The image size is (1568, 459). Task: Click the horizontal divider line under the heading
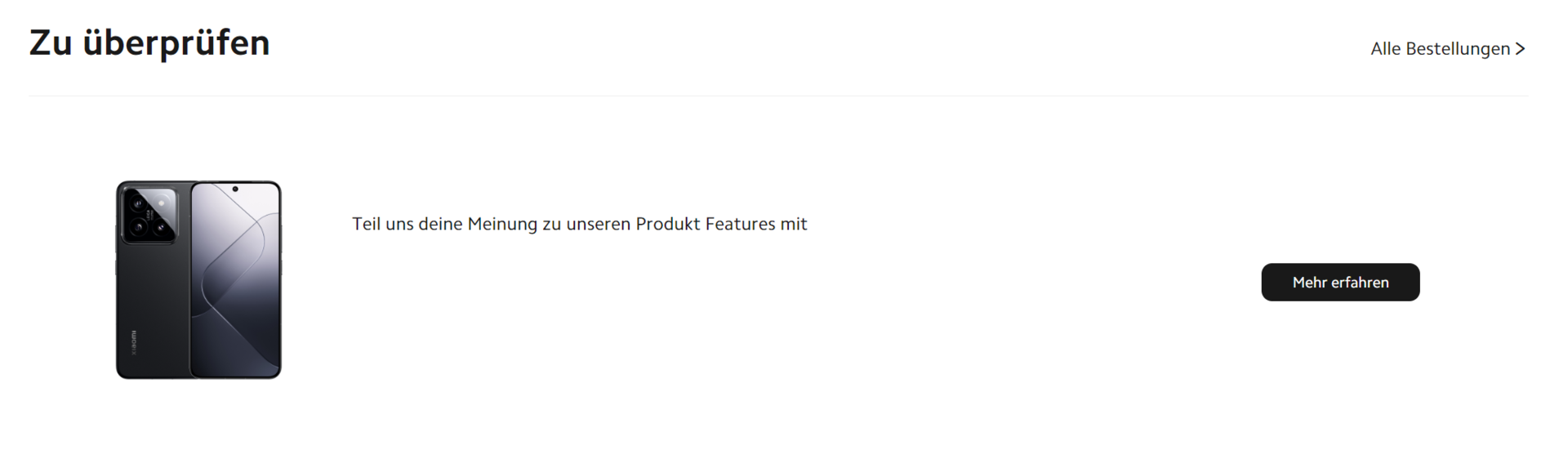(778, 96)
